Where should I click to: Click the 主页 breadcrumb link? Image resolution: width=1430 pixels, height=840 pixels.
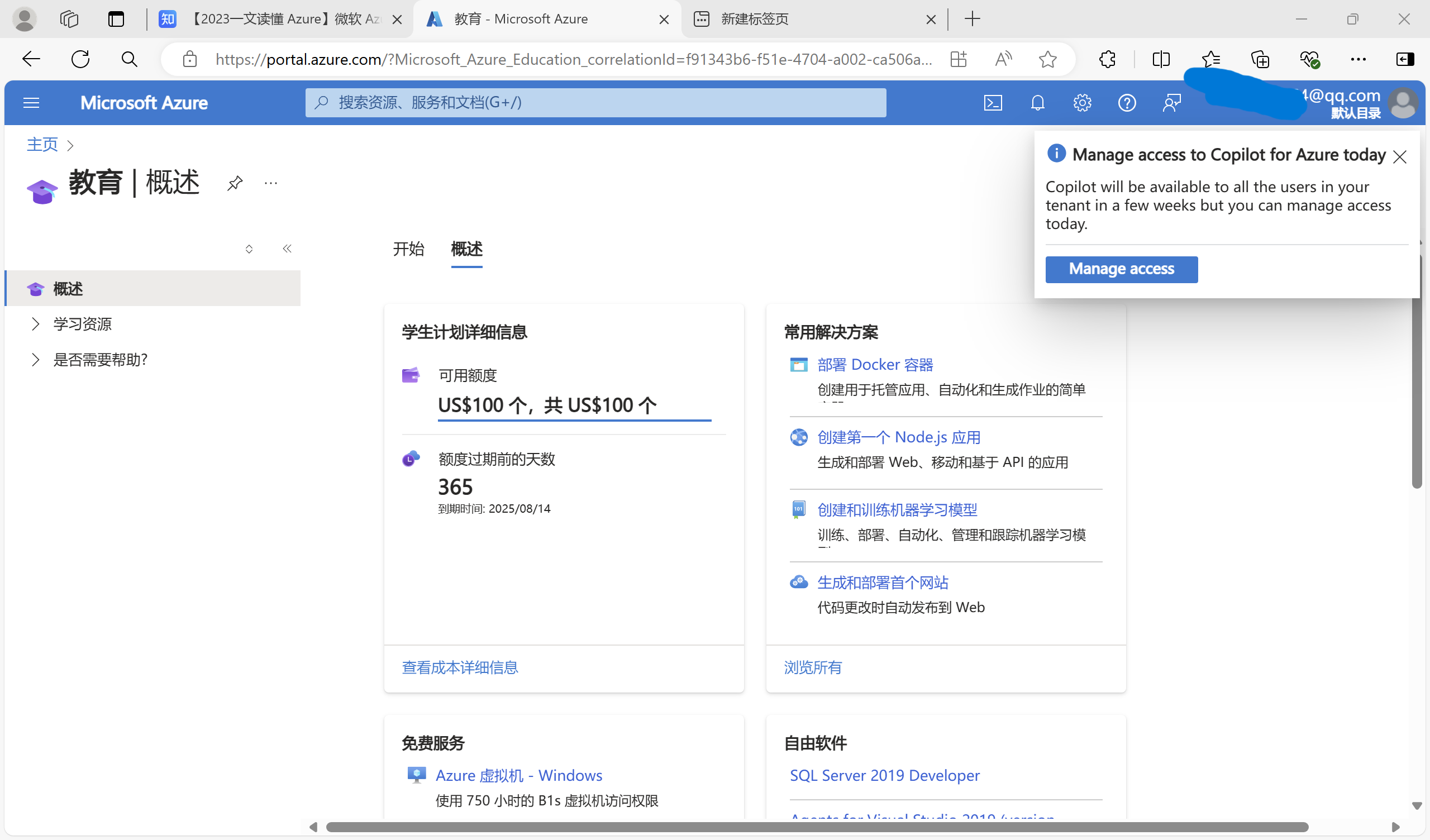point(42,144)
